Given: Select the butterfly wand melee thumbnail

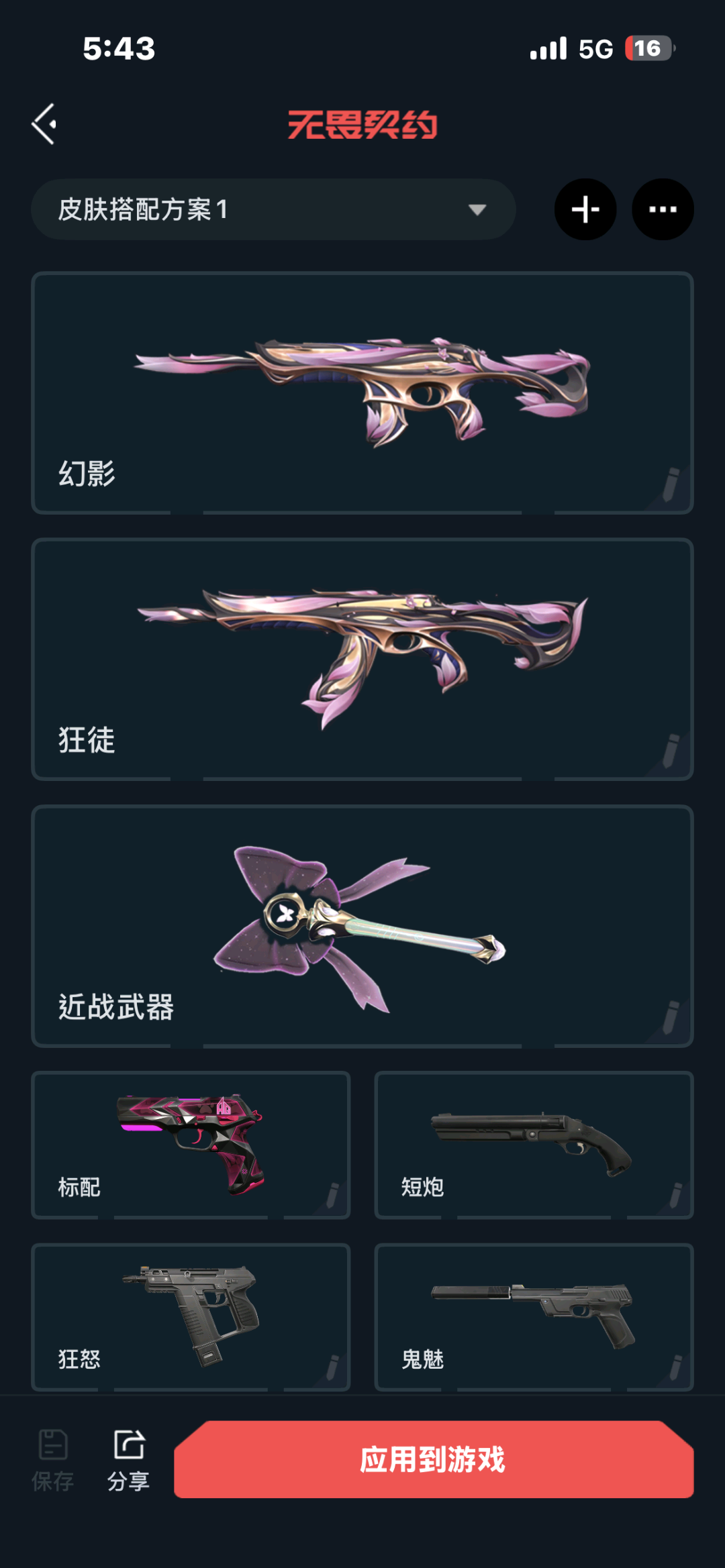Looking at the screenshot, I should (359, 929).
